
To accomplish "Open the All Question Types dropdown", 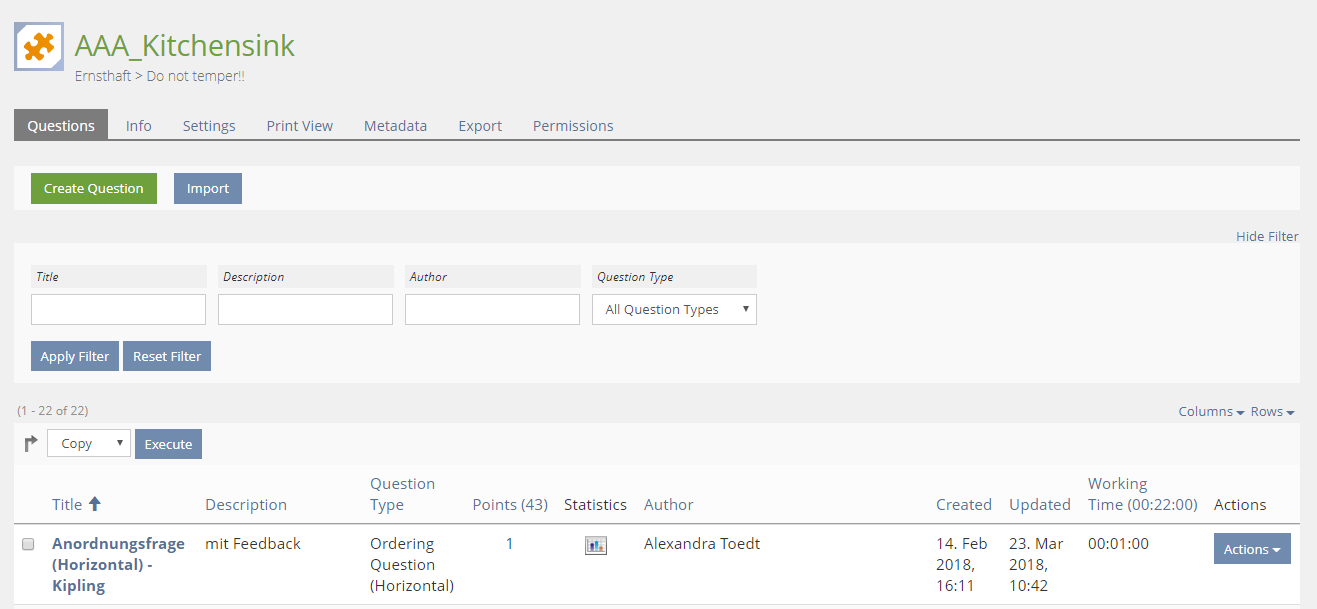I will 674,310.
